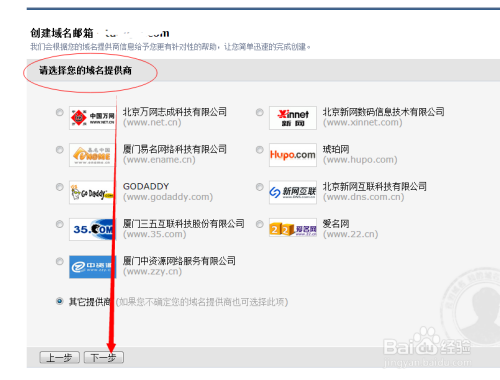Click the 爱名网 label

tap(336, 224)
